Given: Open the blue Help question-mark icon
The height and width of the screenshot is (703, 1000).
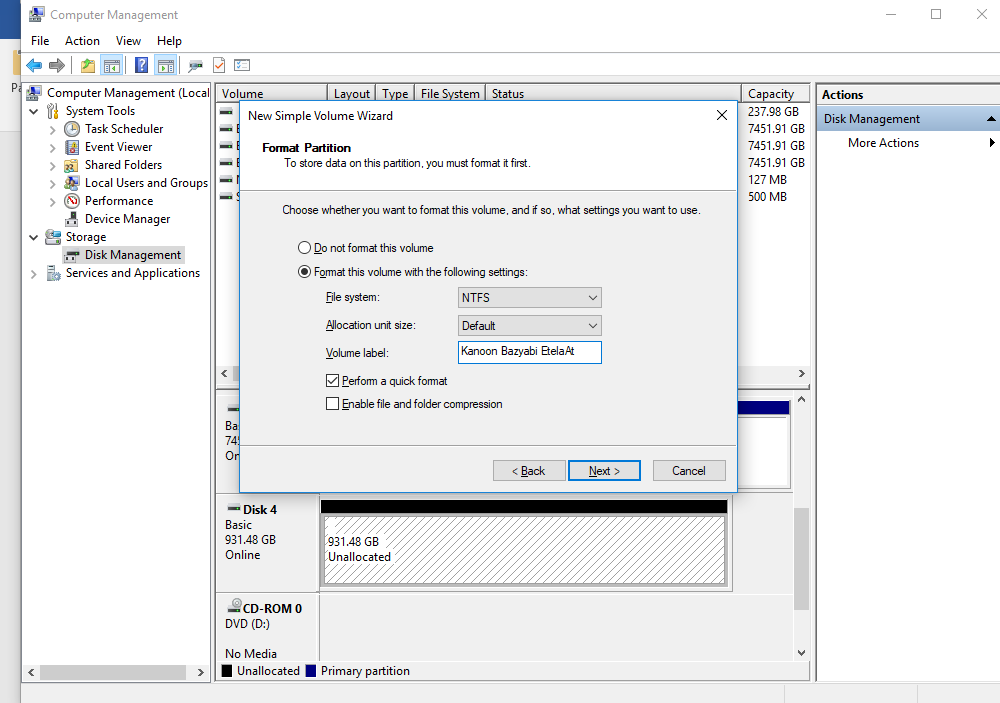Looking at the screenshot, I should (x=141, y=66).
